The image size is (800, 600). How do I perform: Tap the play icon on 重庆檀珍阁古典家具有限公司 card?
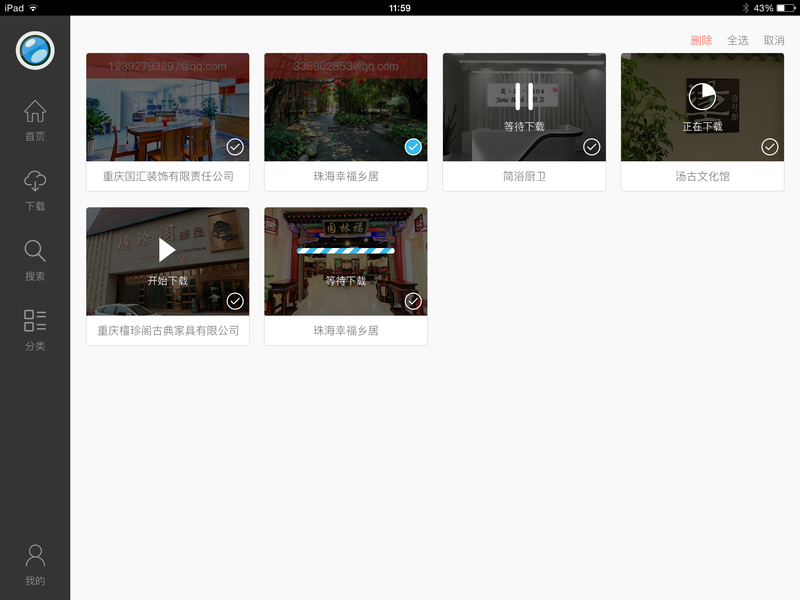166,250
